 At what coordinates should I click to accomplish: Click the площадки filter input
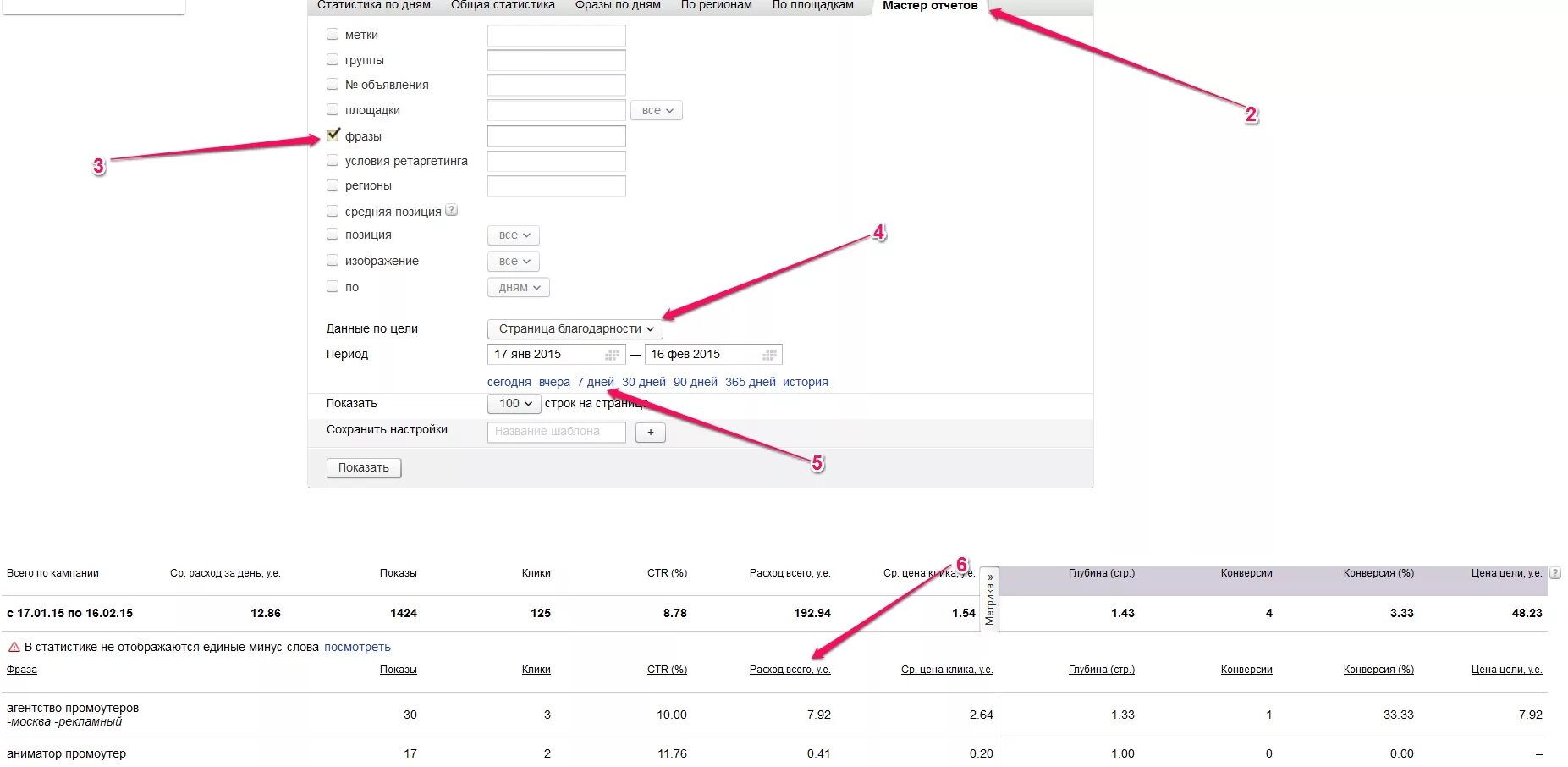557,110
